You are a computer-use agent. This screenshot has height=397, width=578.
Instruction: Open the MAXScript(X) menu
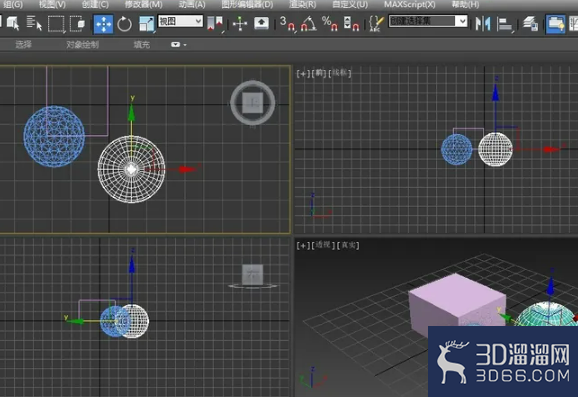[x=410, y=4]
